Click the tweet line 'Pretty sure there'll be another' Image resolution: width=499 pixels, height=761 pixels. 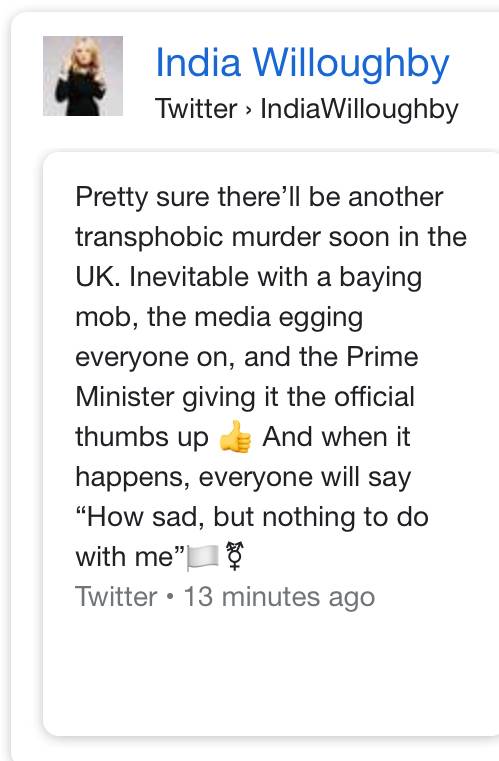[x=259, y=198]
